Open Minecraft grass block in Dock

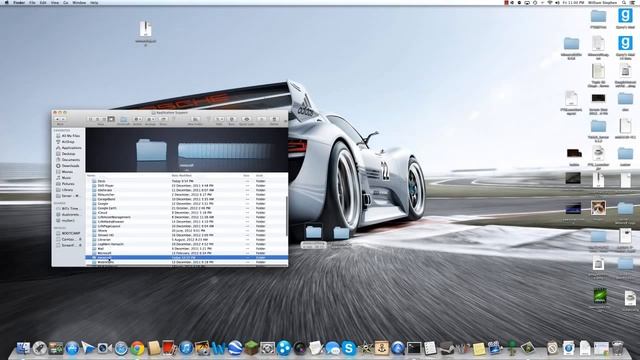tap(251, 348)
